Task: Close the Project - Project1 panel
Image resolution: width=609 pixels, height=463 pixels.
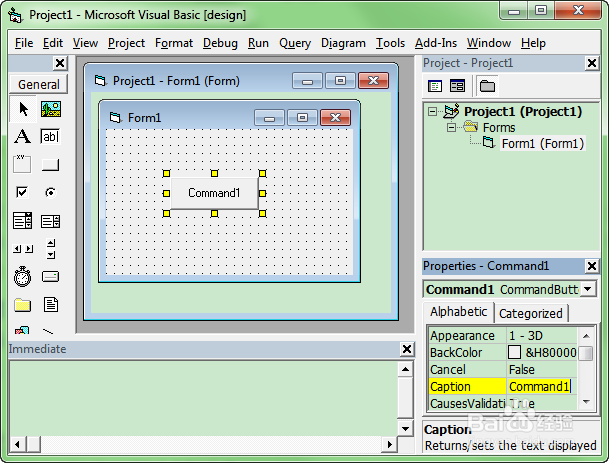Action: click(592, 63)
